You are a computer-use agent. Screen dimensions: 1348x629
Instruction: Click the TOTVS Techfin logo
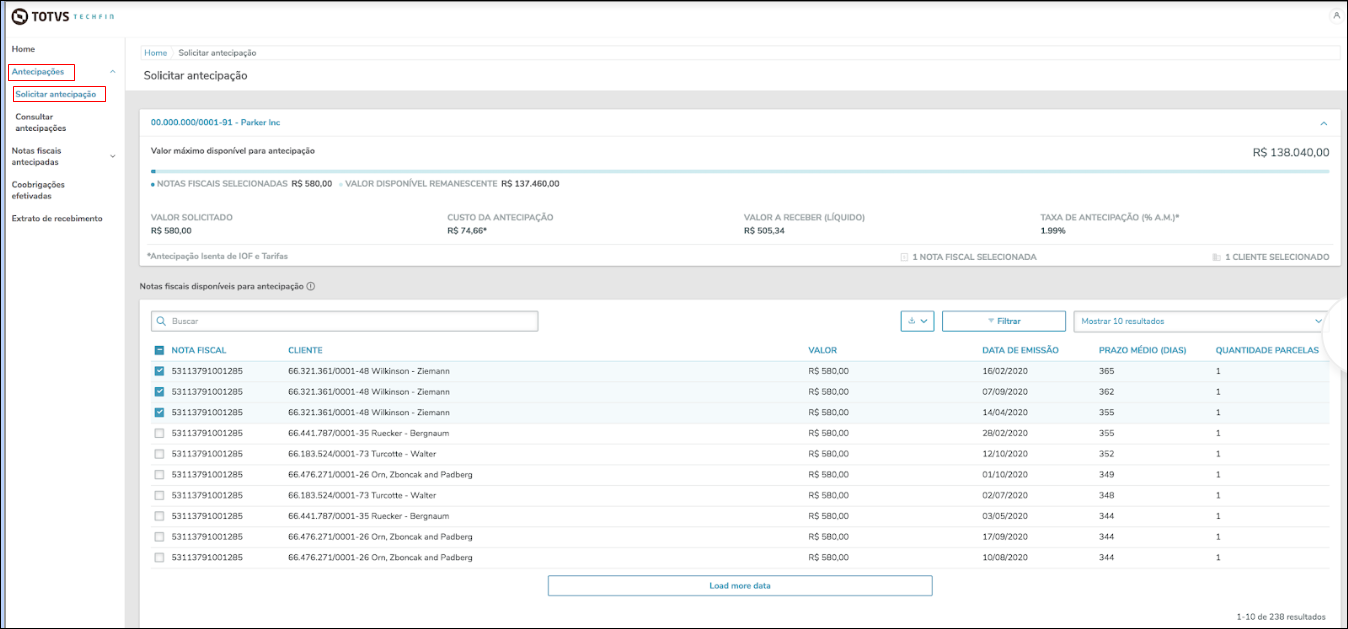pyautogui.click(x=61, y=16)
